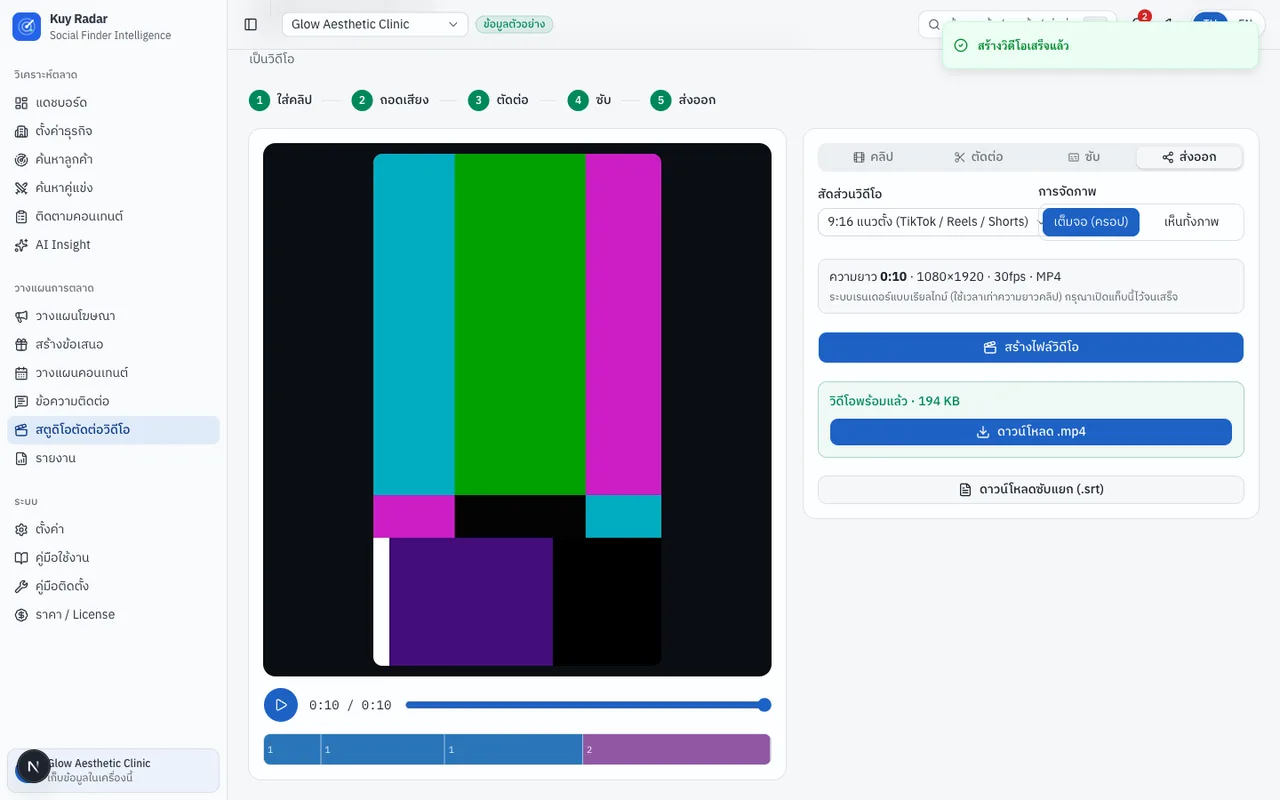Switch to the ซับ tab
The height and width of the screenshot is (800, 1280).
pyautogui.click(x=1083, y=157)
